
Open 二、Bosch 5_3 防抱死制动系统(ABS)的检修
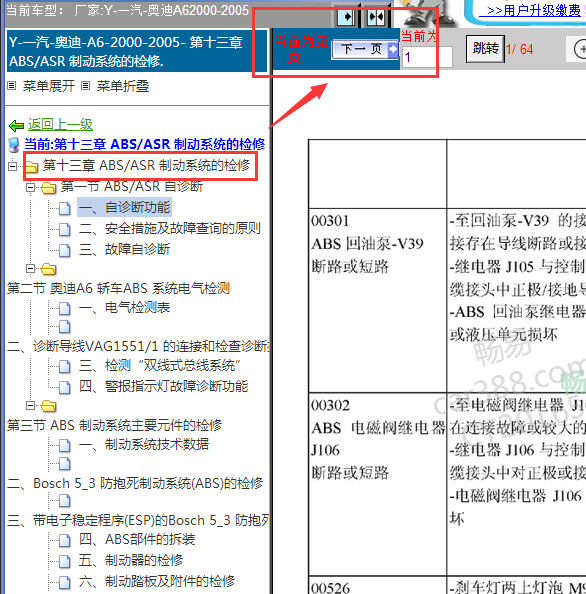click(135, 483)
